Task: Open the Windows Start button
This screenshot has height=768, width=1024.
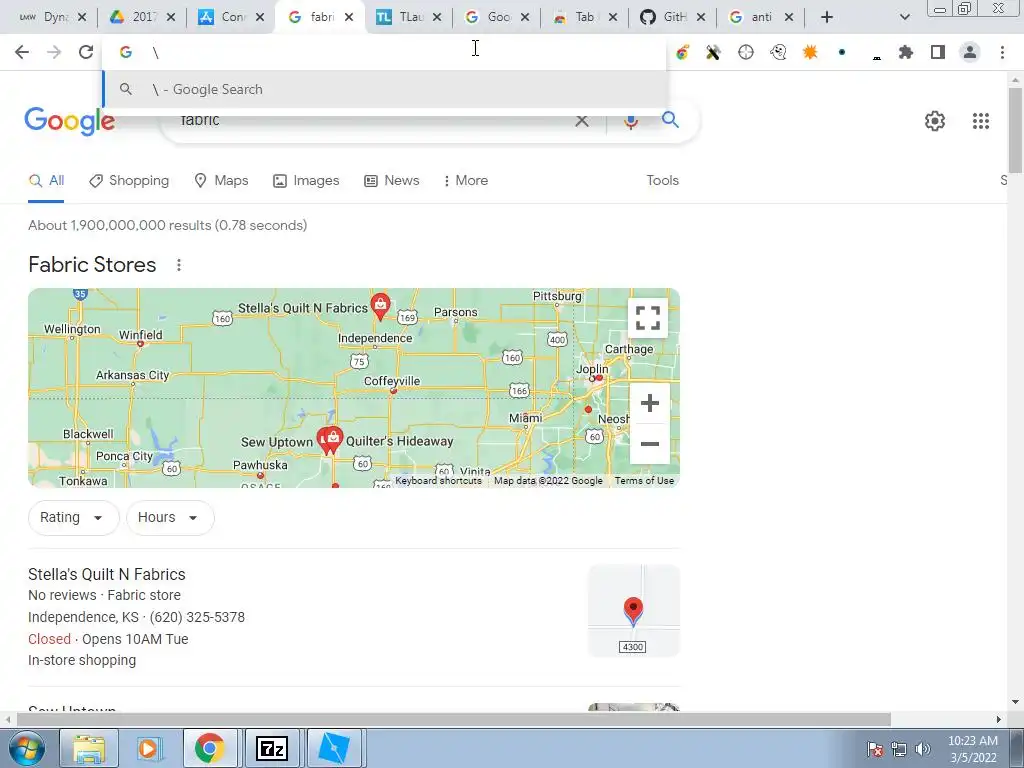Action: point(25,748)
